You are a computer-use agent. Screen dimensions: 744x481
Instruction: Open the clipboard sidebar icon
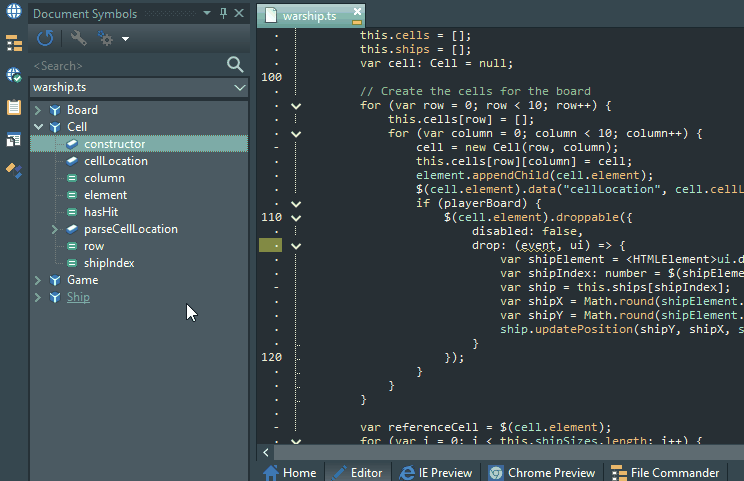(x=14, y=107)
